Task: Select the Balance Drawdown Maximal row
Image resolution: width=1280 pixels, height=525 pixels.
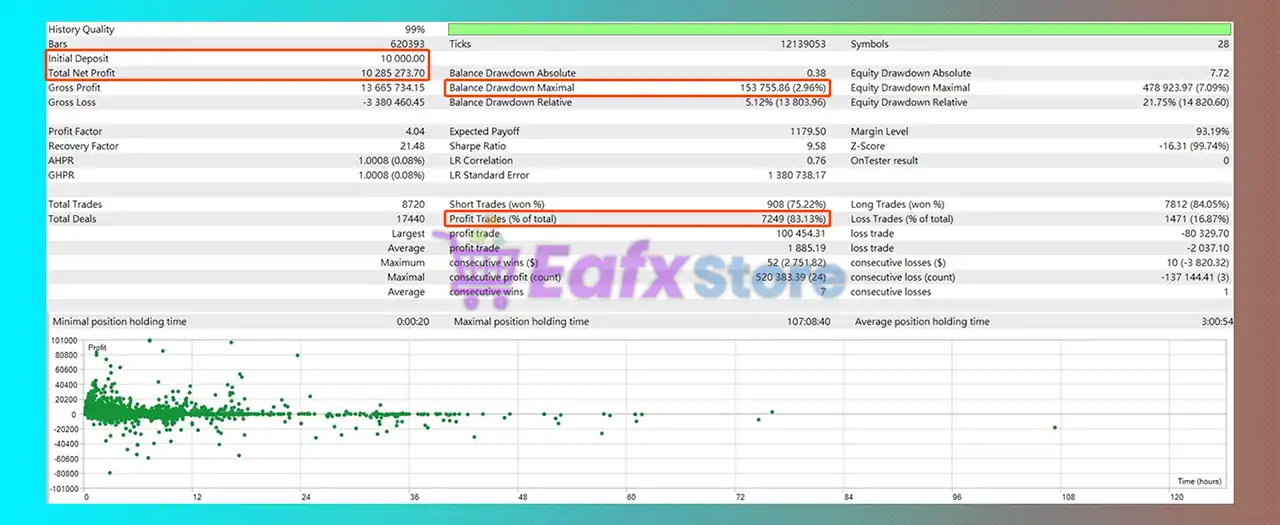Action: (x=637, y=88)
